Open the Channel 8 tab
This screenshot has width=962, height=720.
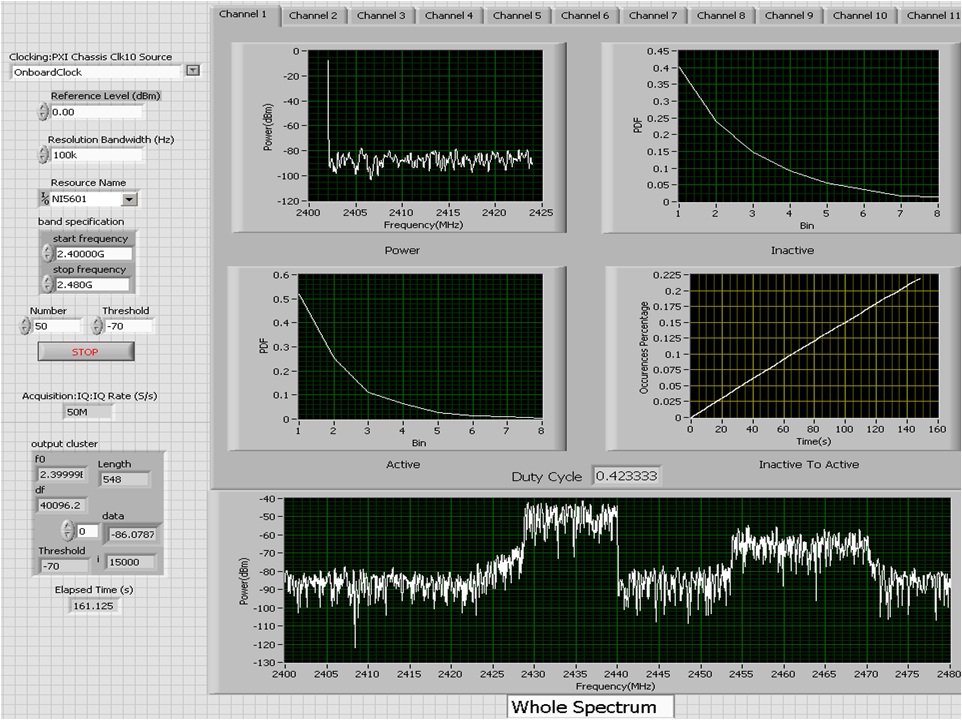pyautogui.click(x=720, y=16)
